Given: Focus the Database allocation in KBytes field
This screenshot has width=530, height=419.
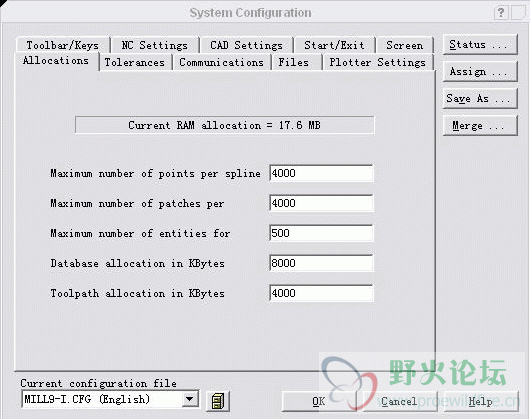Looking at the screenshot, I should coord(321,263).
